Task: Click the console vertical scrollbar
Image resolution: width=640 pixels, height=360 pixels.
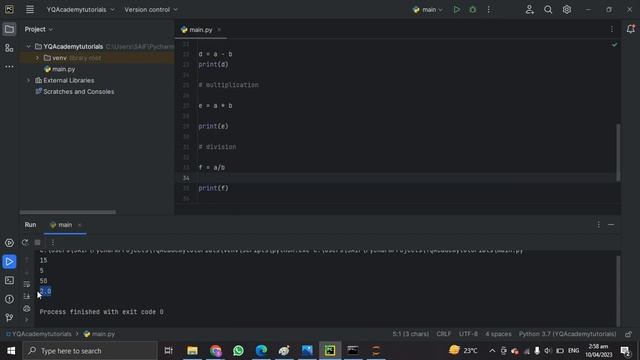Action: pyautogui.click(x=618, y=290)
